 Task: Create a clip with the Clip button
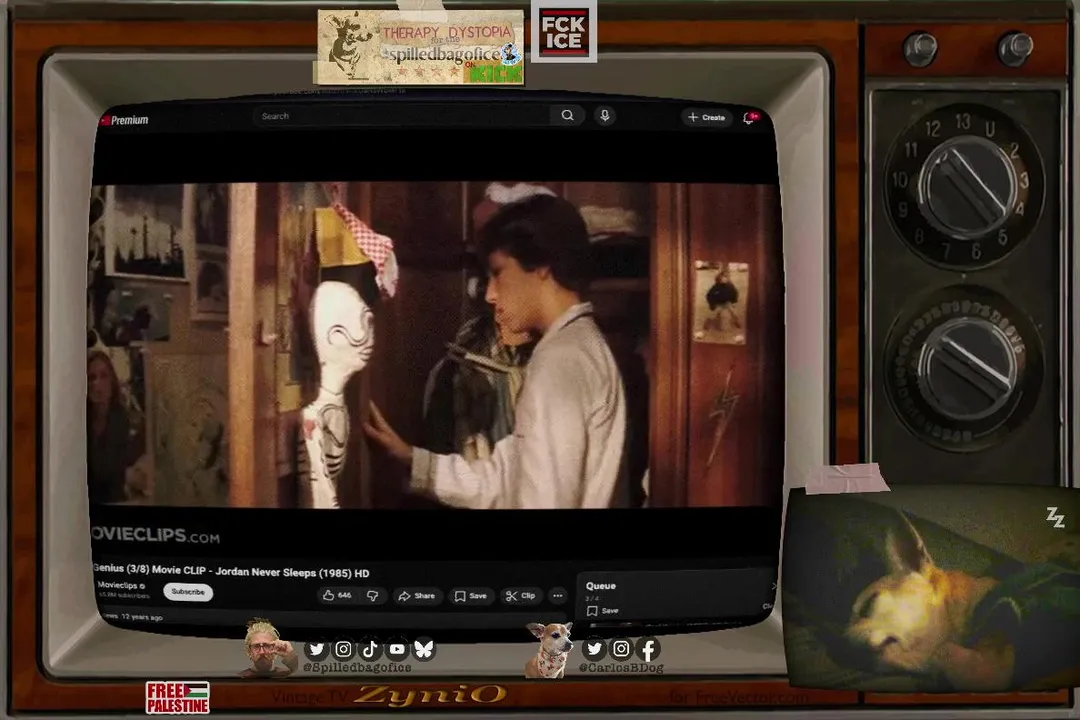521,595
